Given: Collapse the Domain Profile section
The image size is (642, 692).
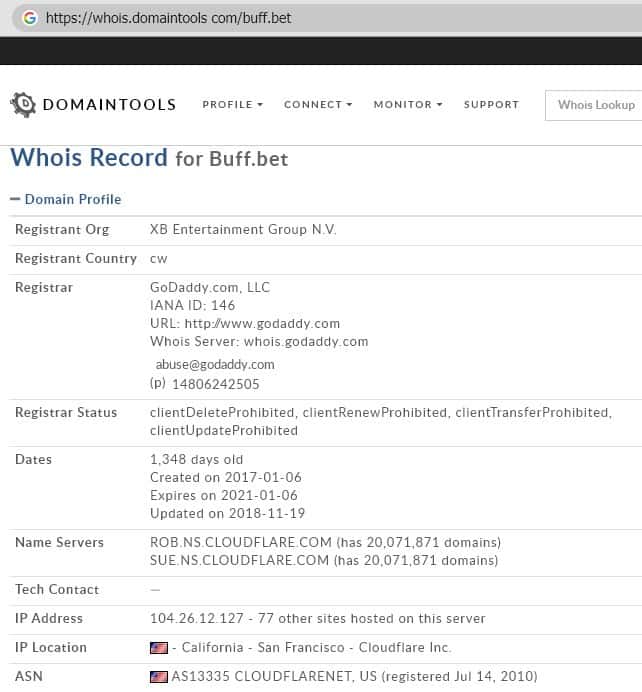Looking at the screenshot, I should [65, 199].
